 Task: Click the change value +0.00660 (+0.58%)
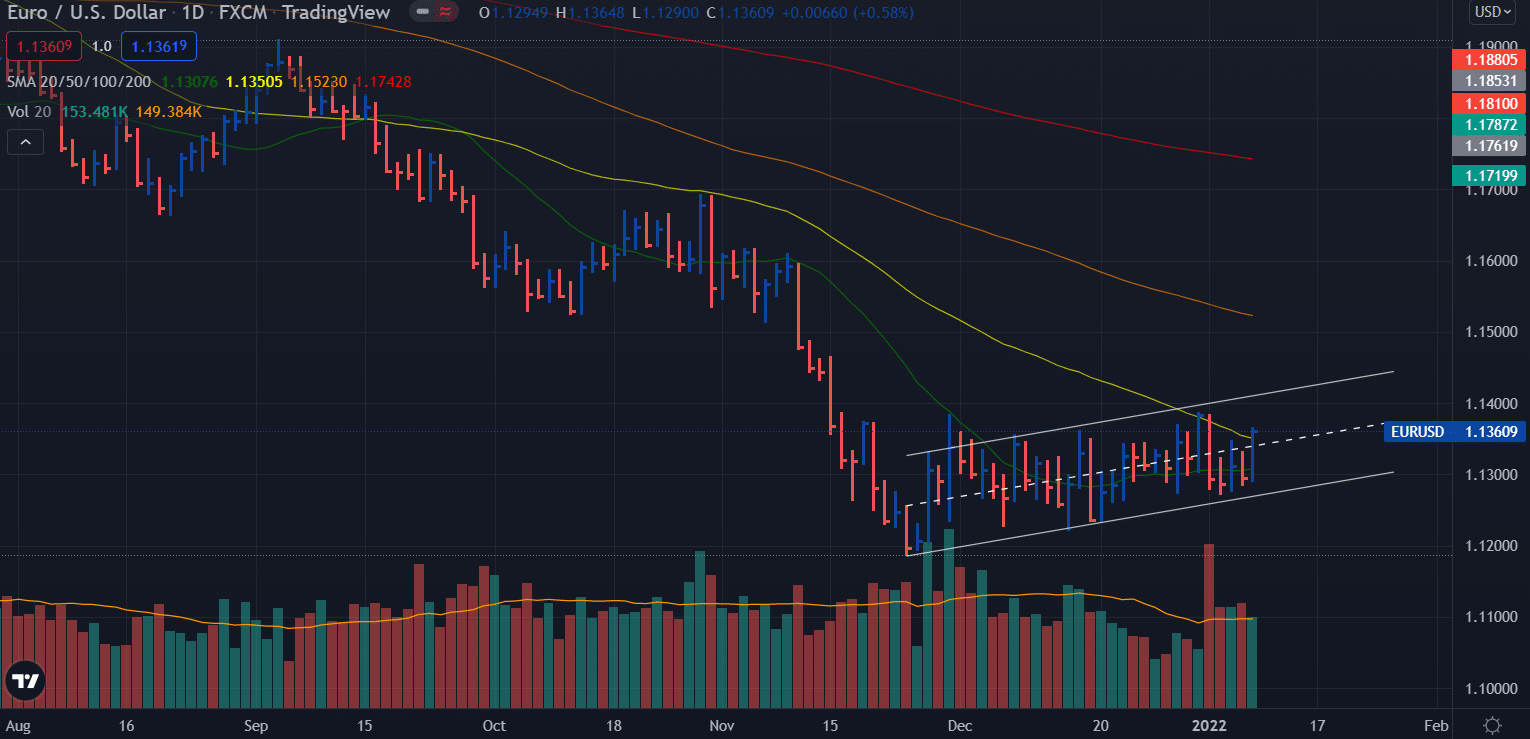pyautogui.click(x=849, y=13)
